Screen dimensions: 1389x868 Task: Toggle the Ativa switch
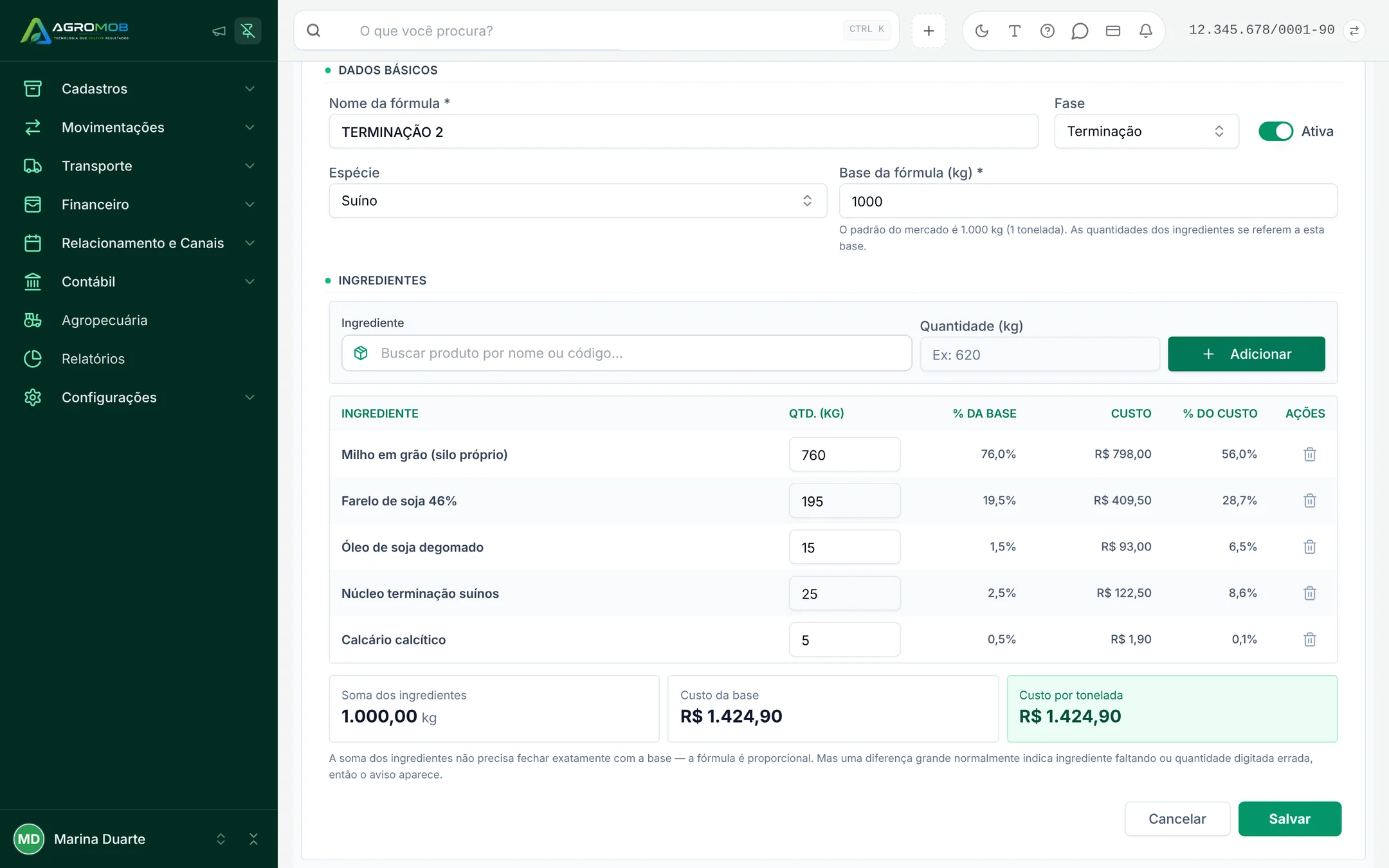[x=1275, y=131]
